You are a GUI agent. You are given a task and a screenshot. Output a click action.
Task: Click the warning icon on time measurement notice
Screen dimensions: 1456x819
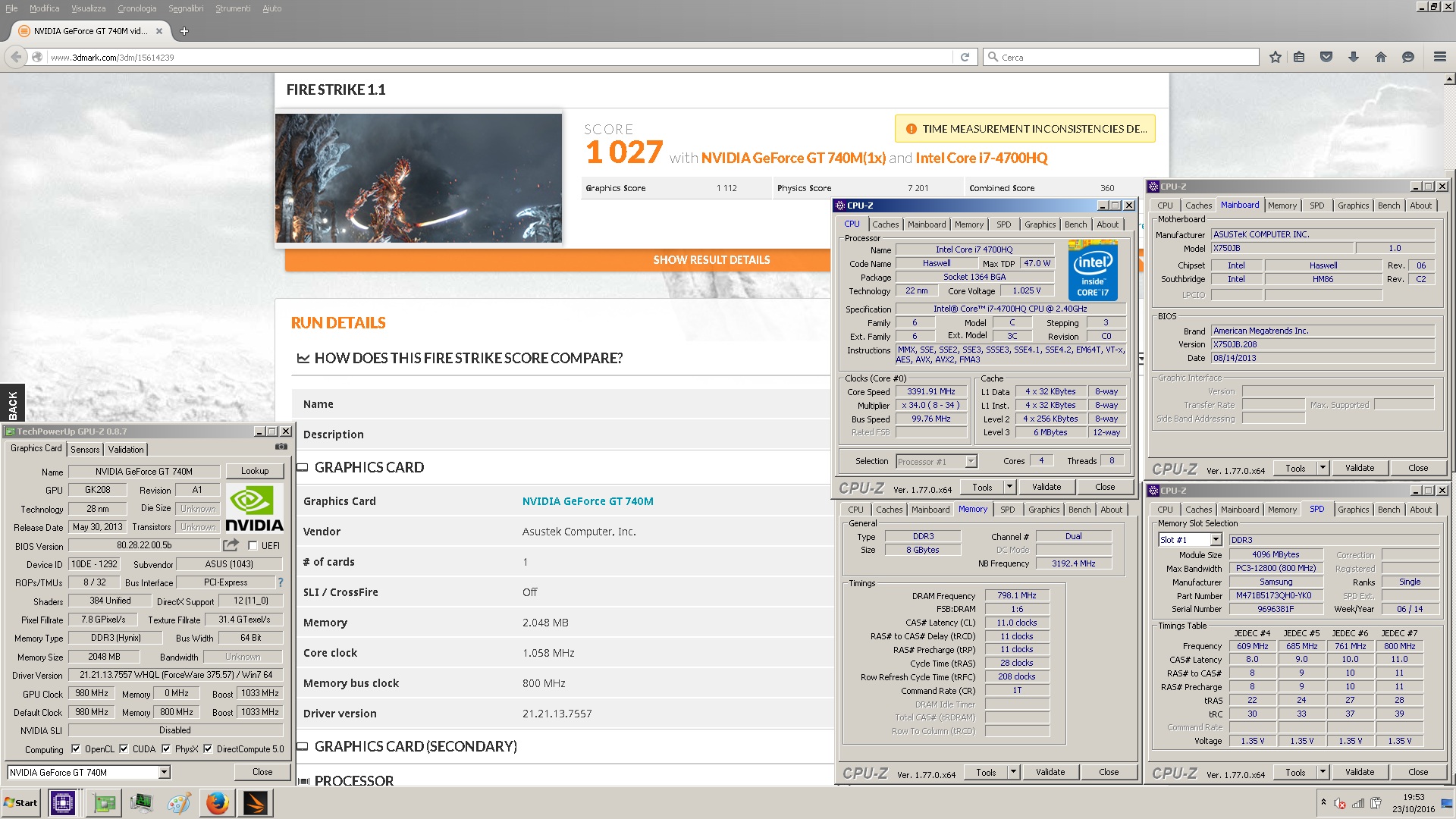(910, 129)
